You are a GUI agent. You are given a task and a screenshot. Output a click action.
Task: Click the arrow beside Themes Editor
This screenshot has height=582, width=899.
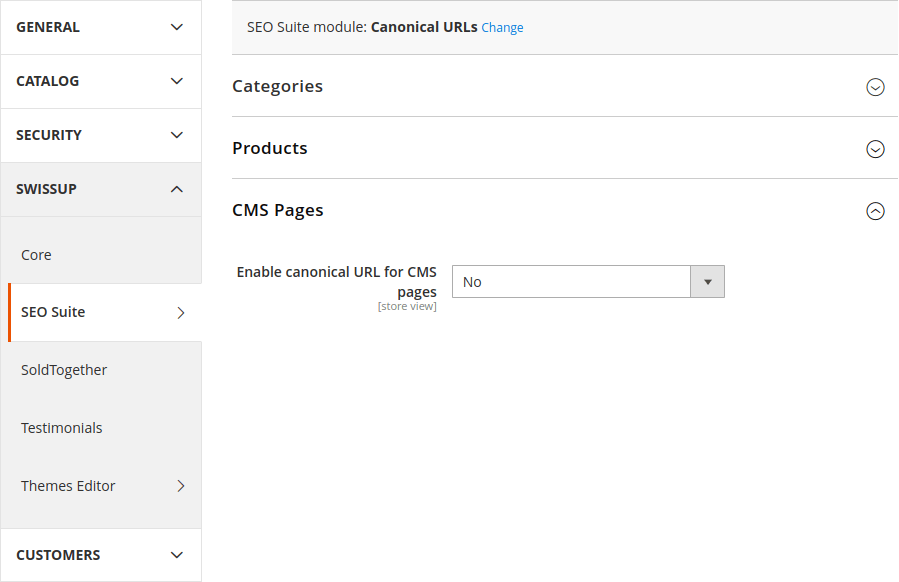tap(181, 486)
